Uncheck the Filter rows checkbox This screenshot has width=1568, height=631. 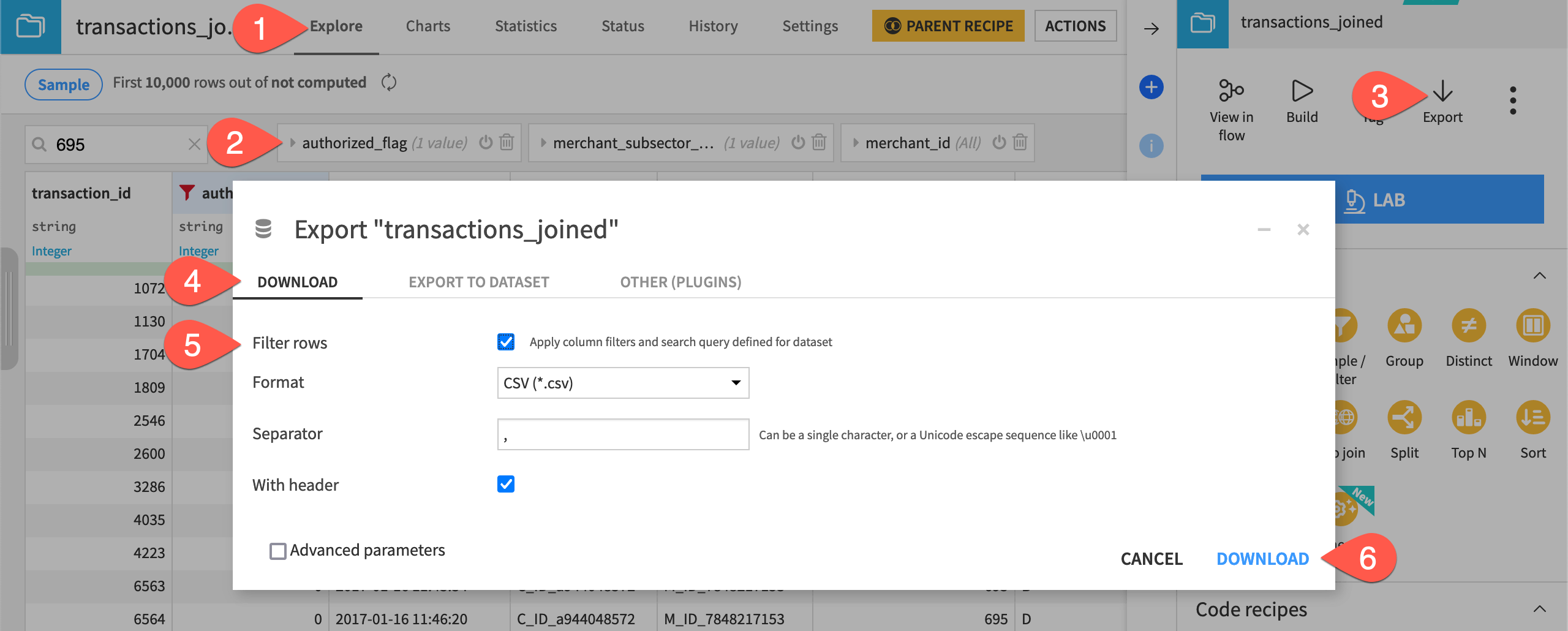(505, 342)
